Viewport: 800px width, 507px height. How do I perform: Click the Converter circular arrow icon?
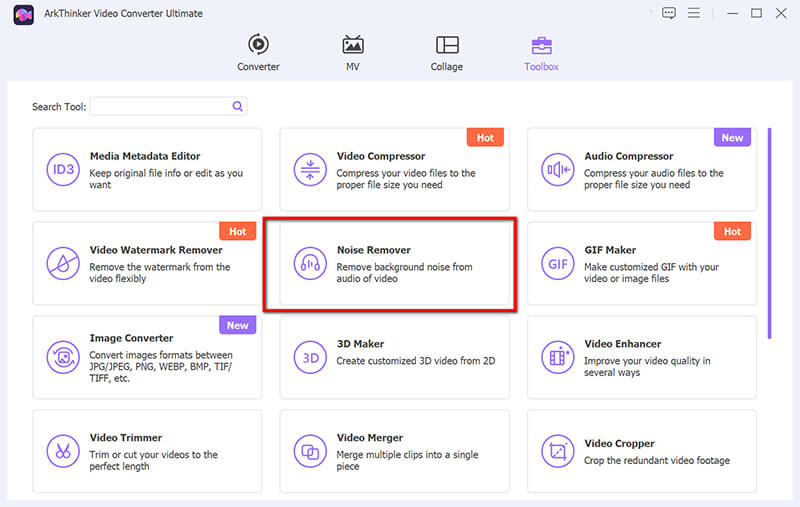pyautogui.click(x=259, y=44)
